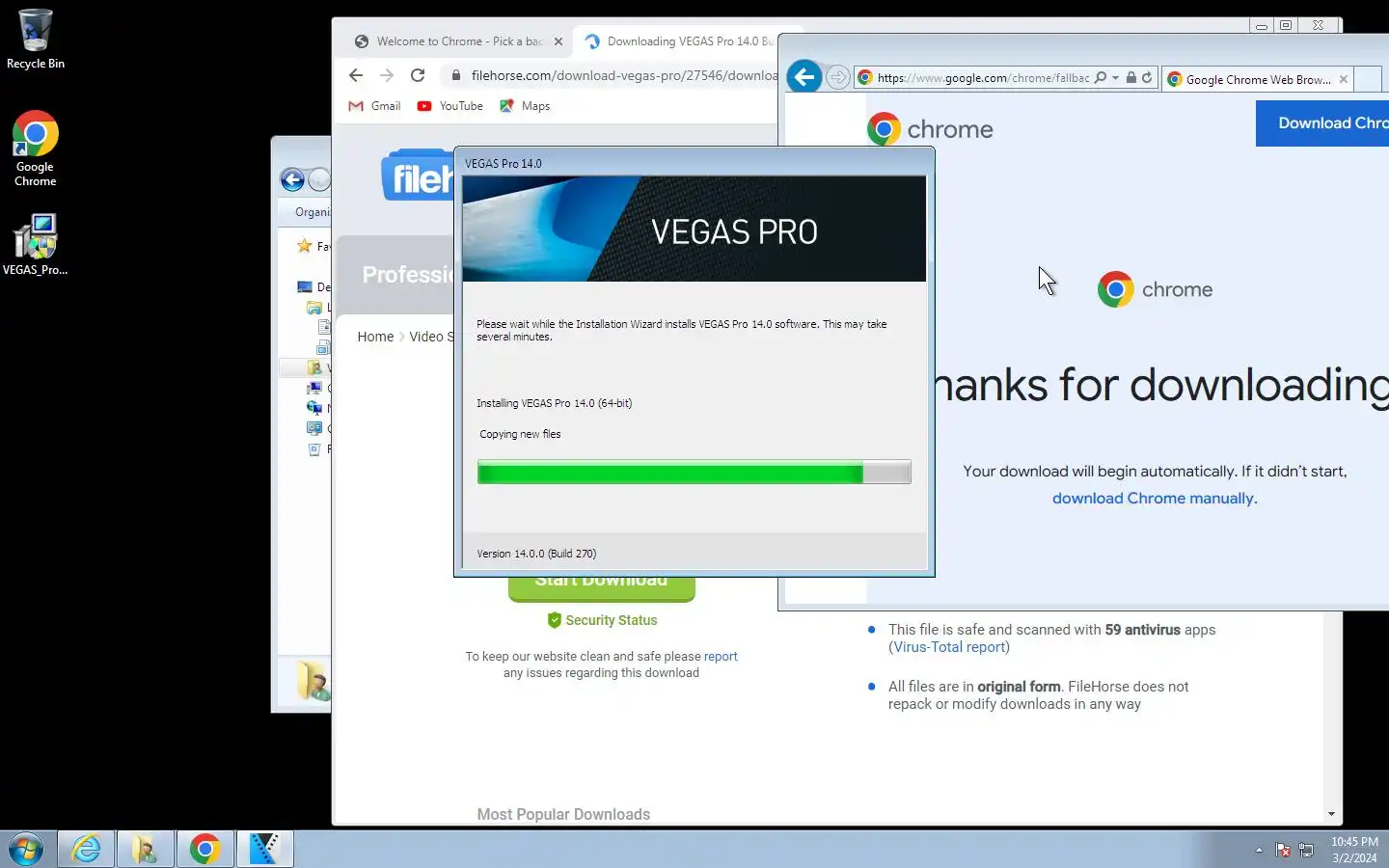Click the Most Popular Downloads heading
Viewport: 1389px width, 868px height.
563,814
